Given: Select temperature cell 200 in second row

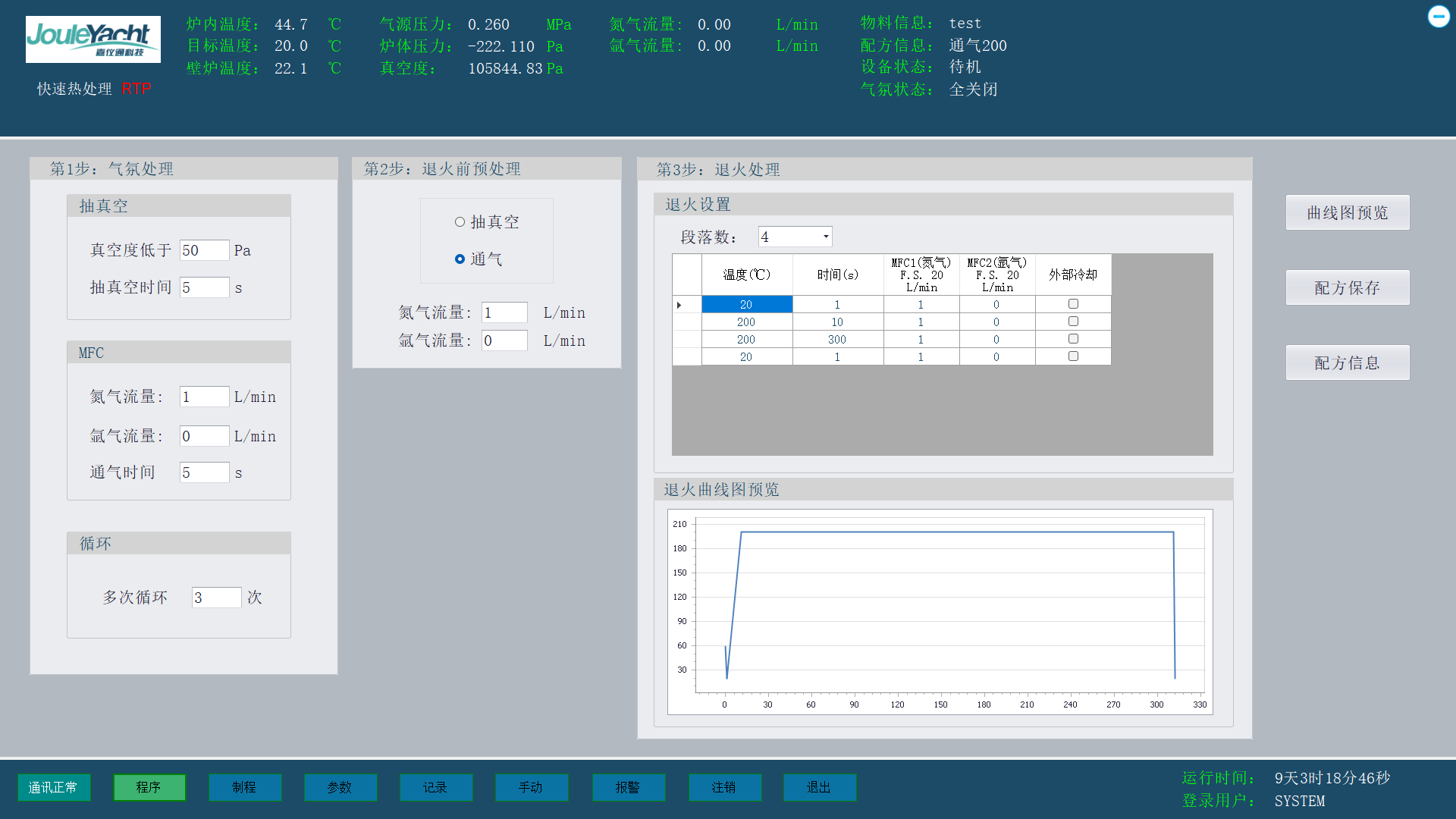Looking at the screenshot, I should (746, 322).
